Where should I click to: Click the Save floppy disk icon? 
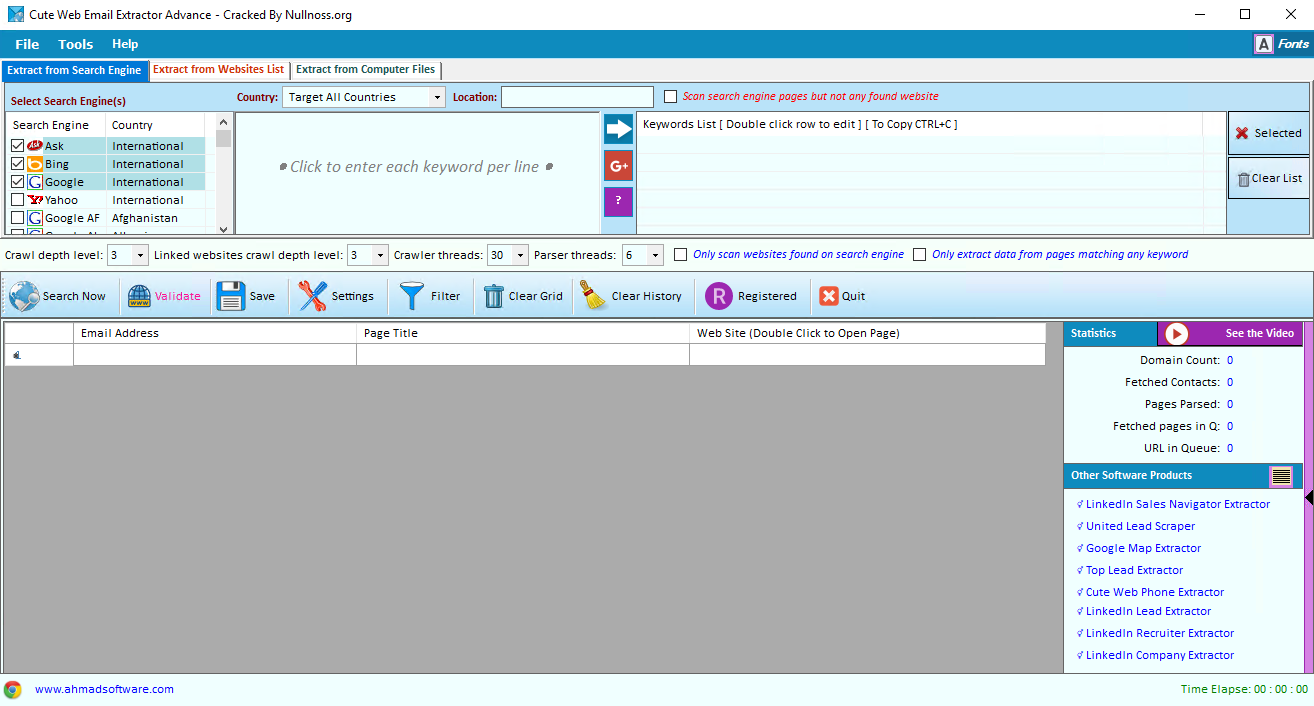pos(231,296)
